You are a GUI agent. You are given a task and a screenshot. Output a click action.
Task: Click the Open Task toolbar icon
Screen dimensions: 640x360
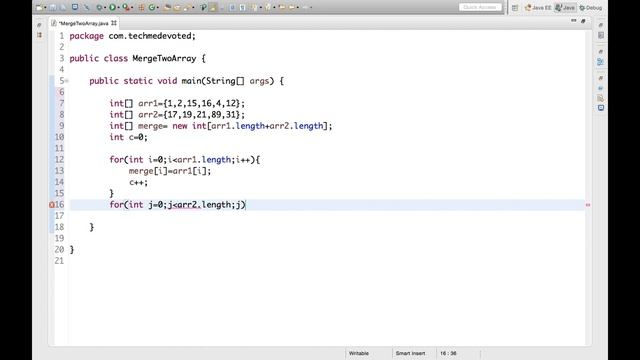coord(178,7)
